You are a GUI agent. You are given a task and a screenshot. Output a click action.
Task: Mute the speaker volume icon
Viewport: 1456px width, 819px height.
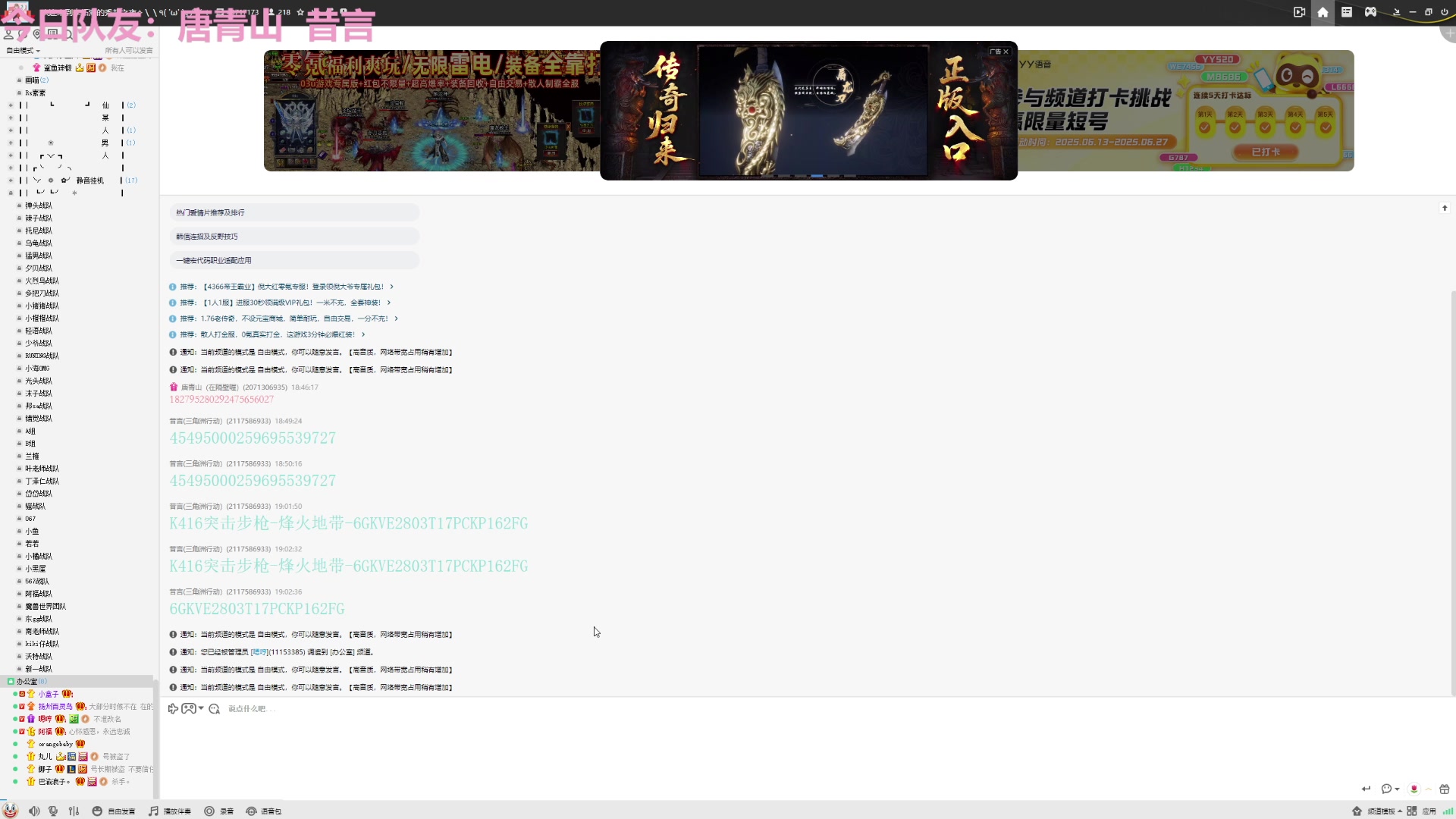(x=34, y=811)
